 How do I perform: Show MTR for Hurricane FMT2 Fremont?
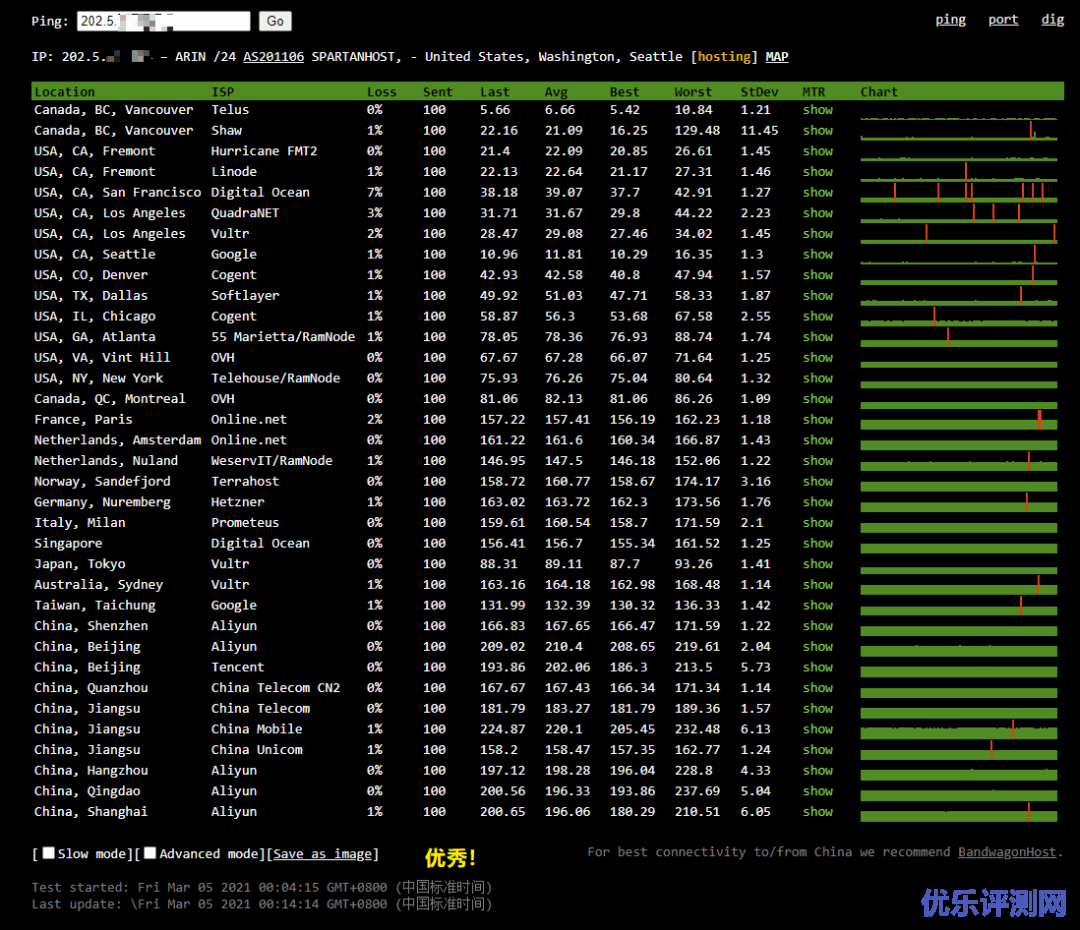tap(818, 151)
